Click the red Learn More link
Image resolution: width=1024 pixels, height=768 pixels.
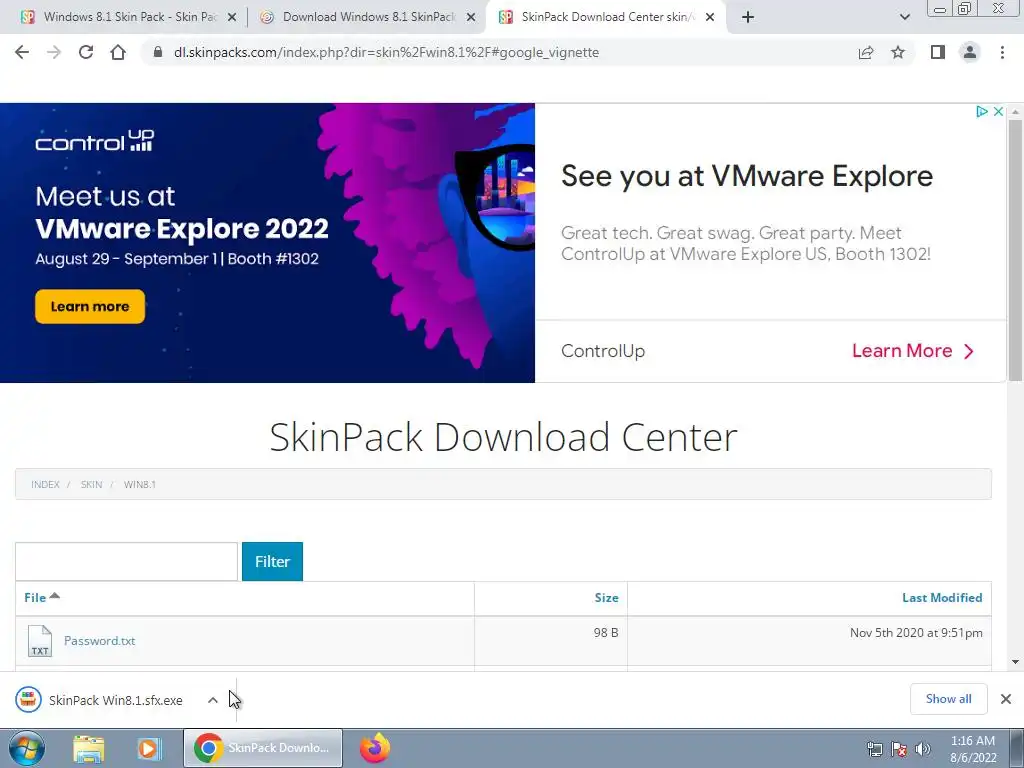coord(913,351)
